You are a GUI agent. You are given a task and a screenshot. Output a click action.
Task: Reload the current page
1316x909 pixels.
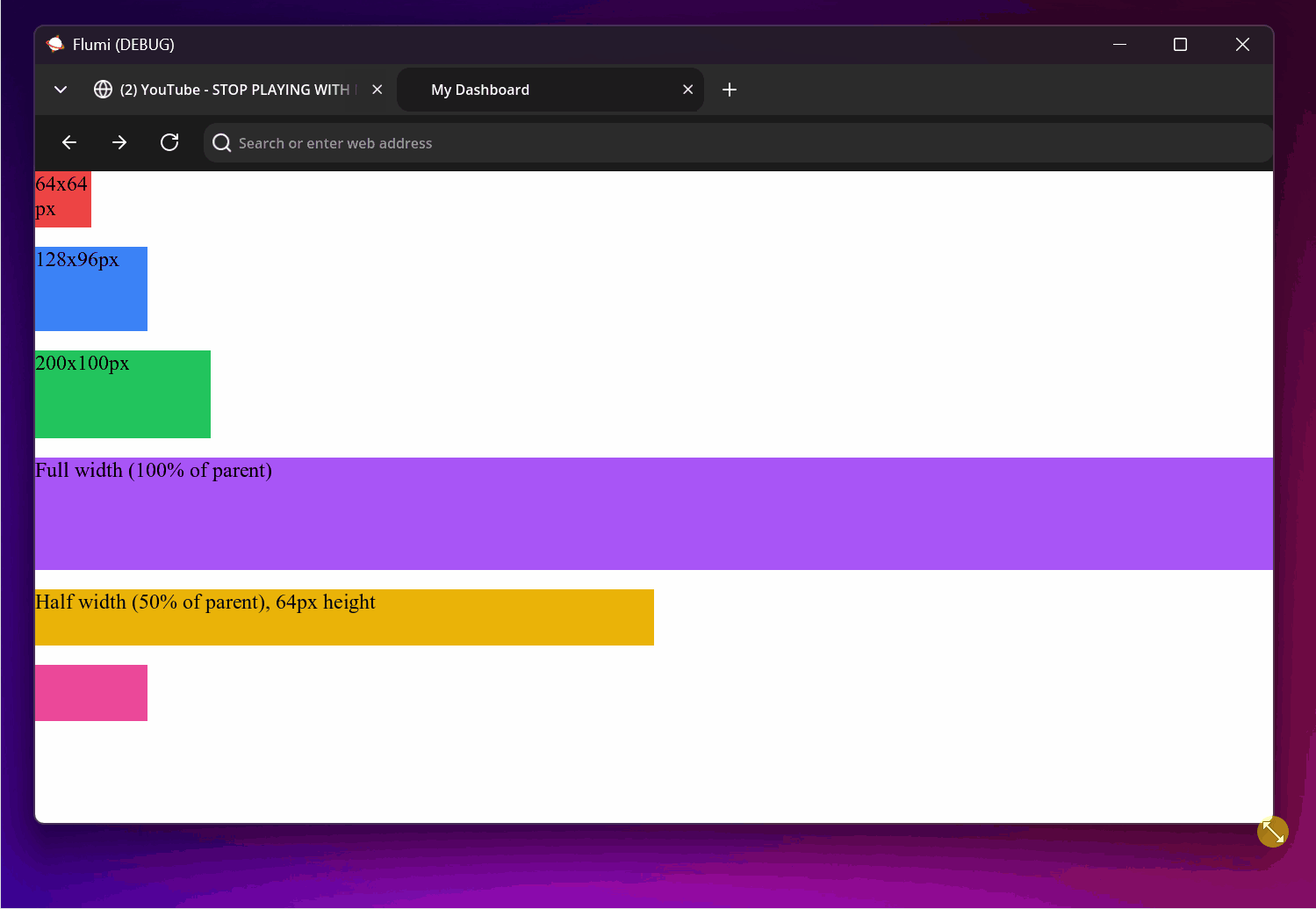(169, 142)
